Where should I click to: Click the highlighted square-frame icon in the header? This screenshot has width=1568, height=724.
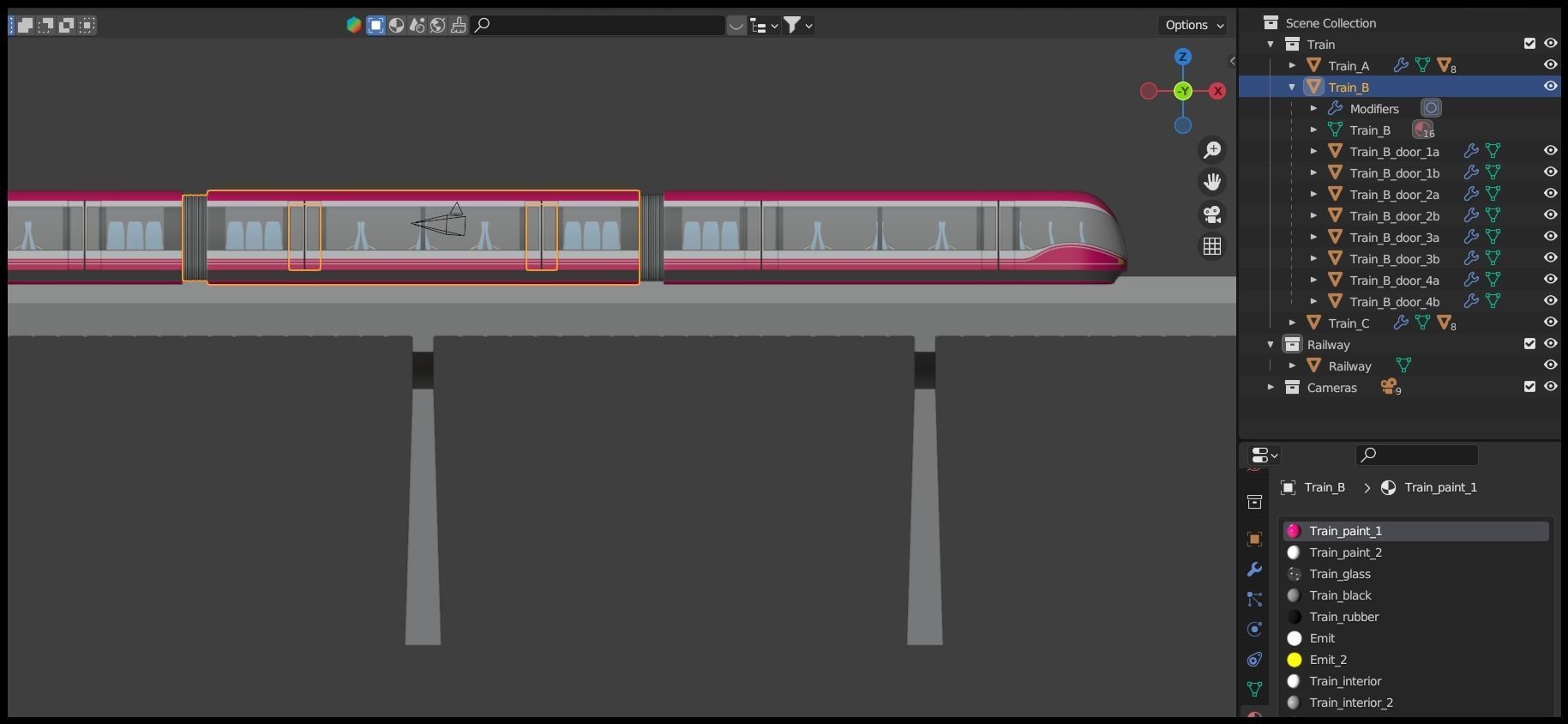[x=375, y=25]
